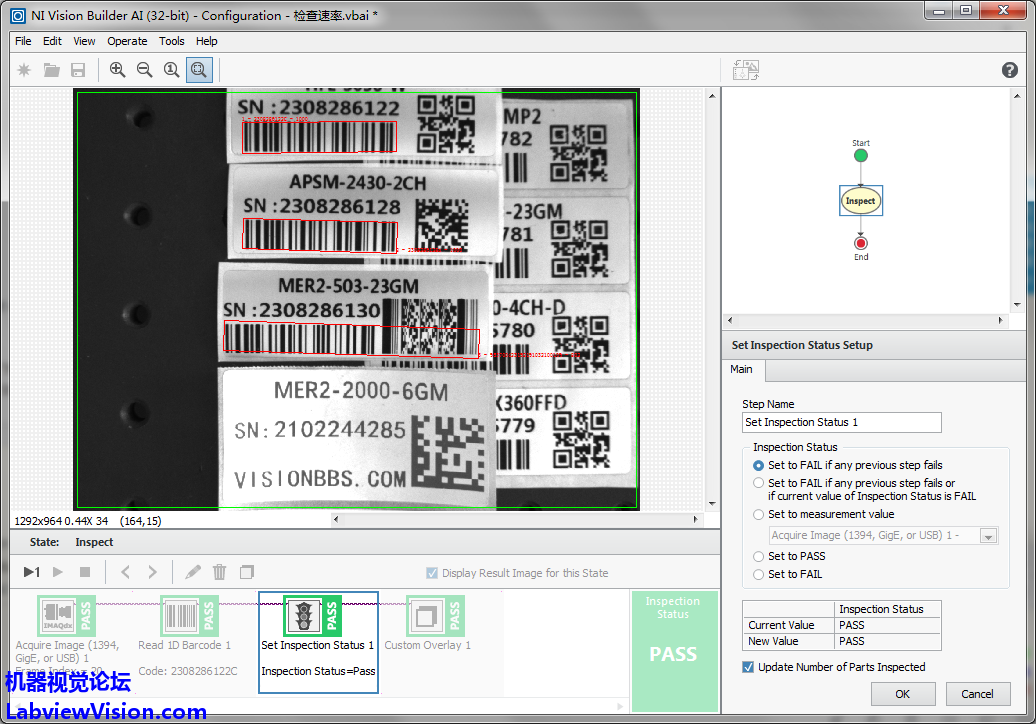The image size is (1036, 724).
Task: Click the image view scroll down arrow
Action: coord(712,503)
